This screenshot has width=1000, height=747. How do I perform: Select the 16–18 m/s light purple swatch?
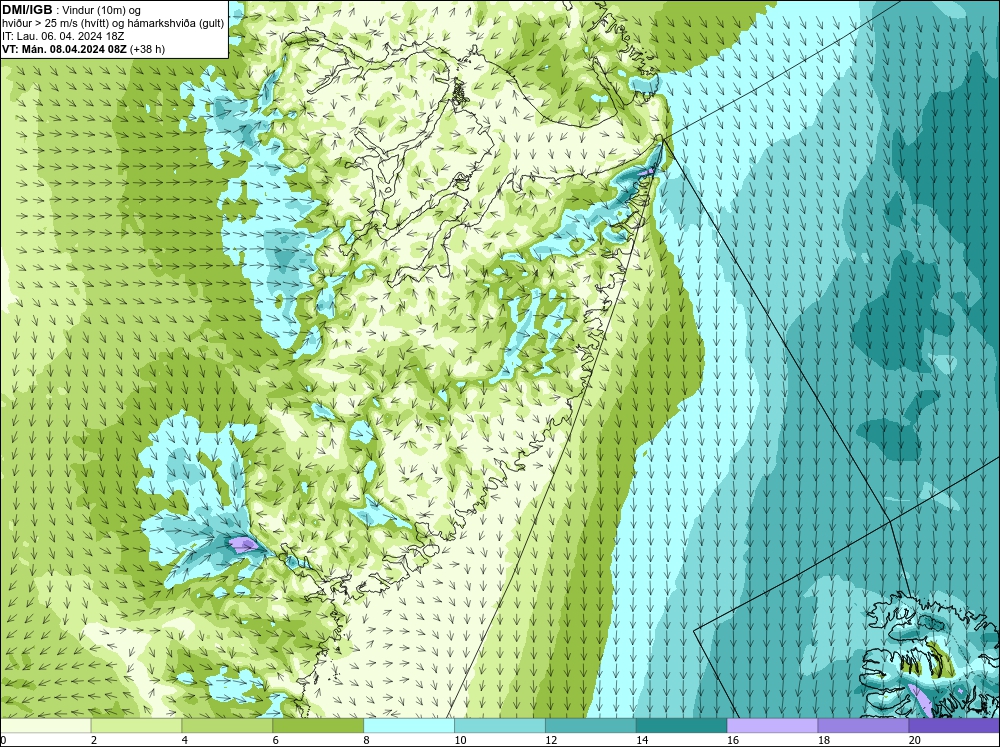coord(772,725)
